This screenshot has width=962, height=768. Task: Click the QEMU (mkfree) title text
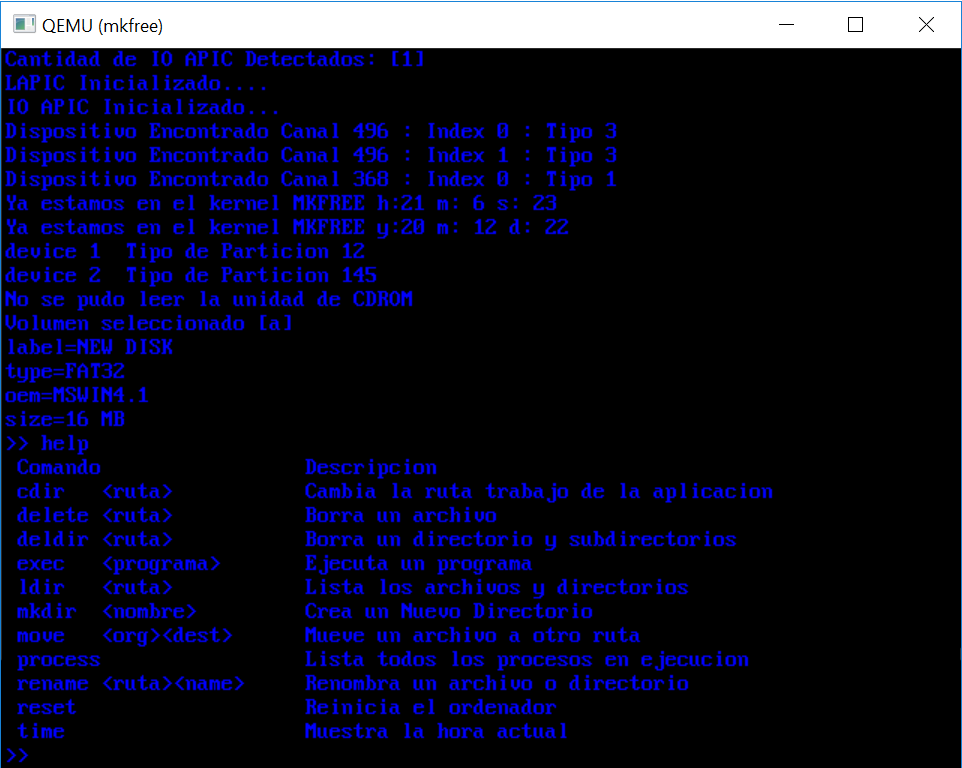click(x=102, y=26)
